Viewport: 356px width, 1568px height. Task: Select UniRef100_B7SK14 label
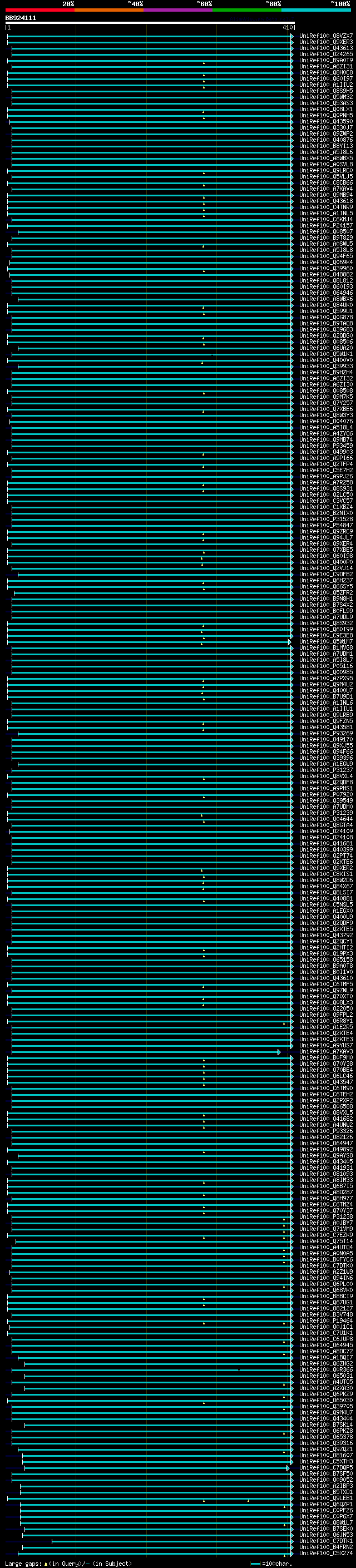(x=326, y=1424)
